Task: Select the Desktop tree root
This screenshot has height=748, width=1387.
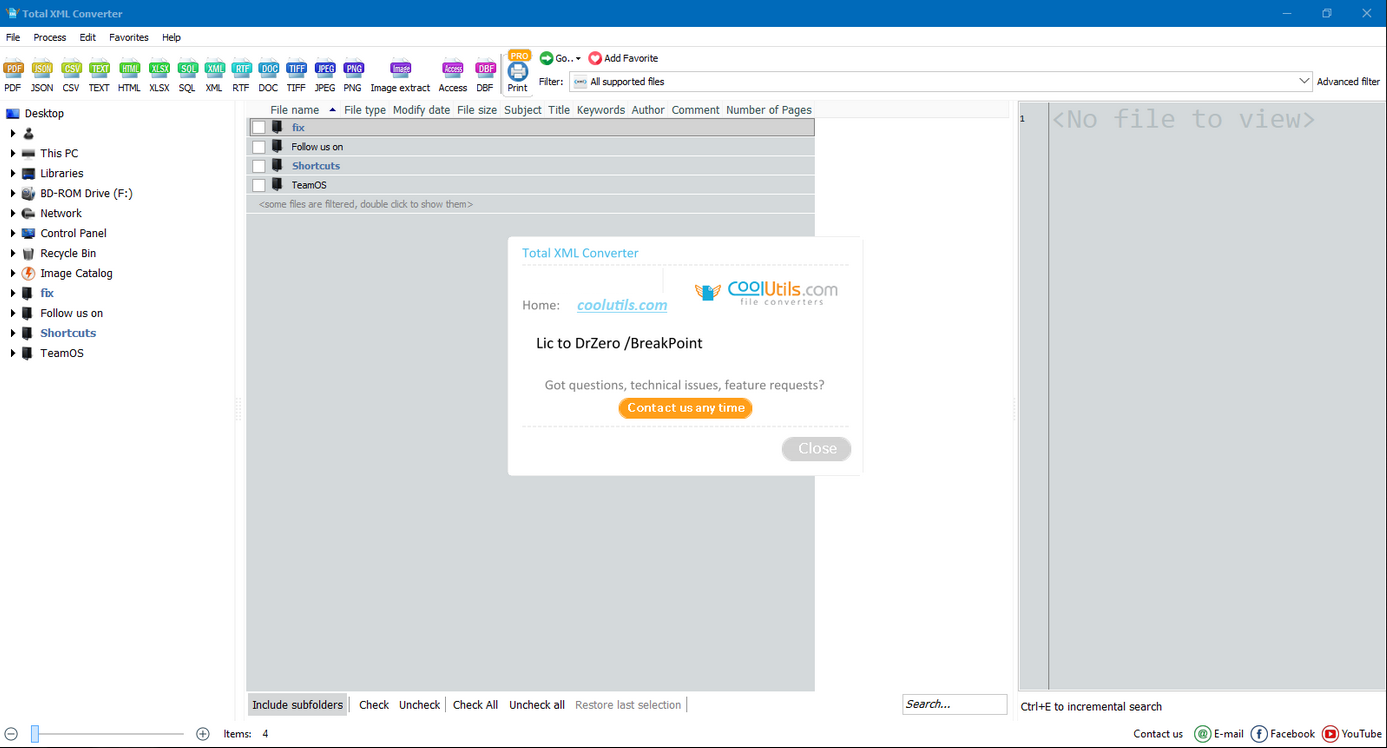Action: [44, 113]
